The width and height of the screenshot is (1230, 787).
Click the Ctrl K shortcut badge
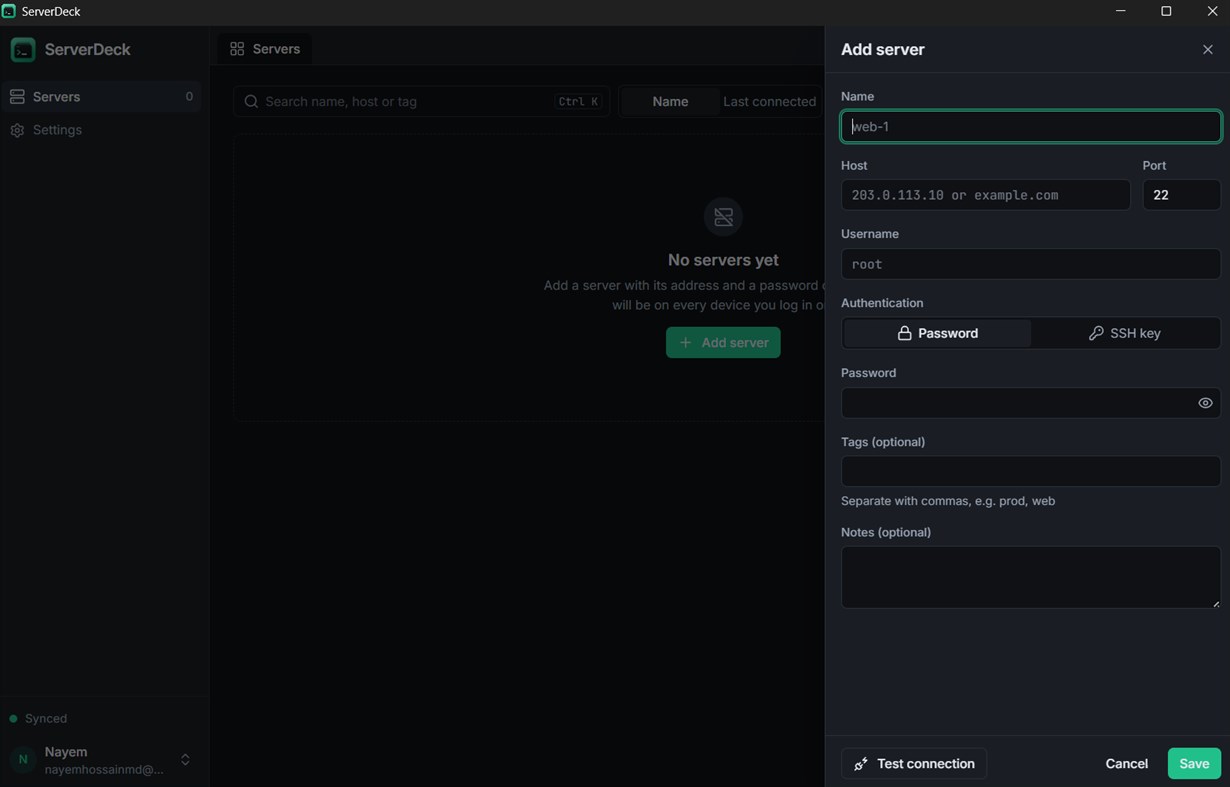(x=579, y=101)
